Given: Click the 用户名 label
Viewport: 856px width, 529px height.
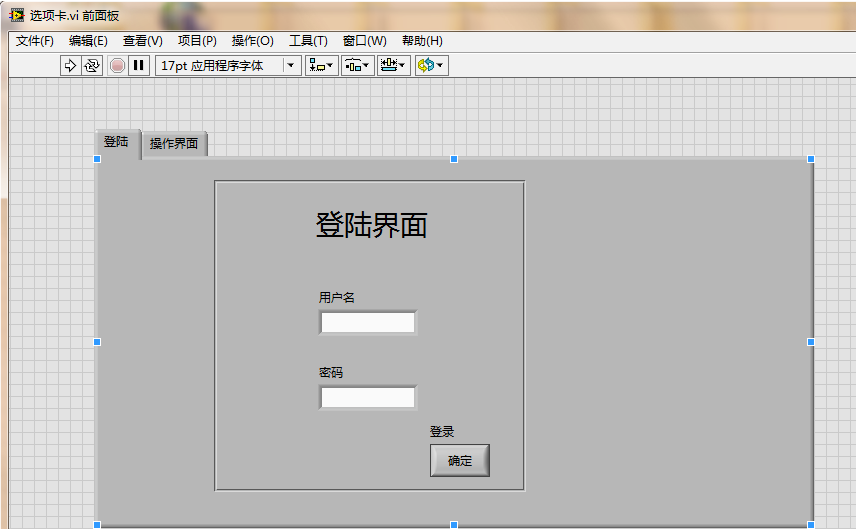Looking at the screenshot, I should point(336,298).
